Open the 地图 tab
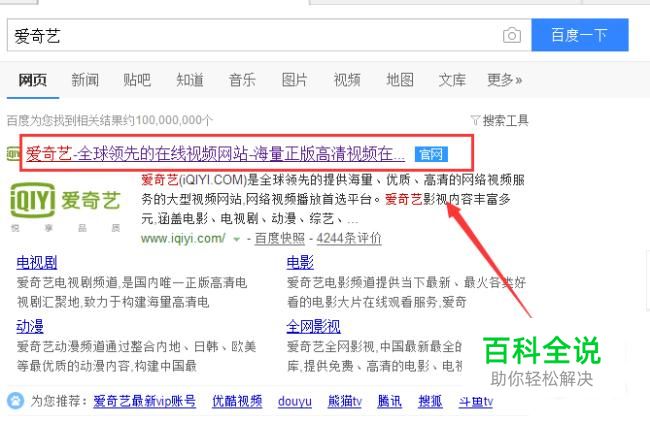Viewport: 650px width, 422px height. click(x=400, y=80)
